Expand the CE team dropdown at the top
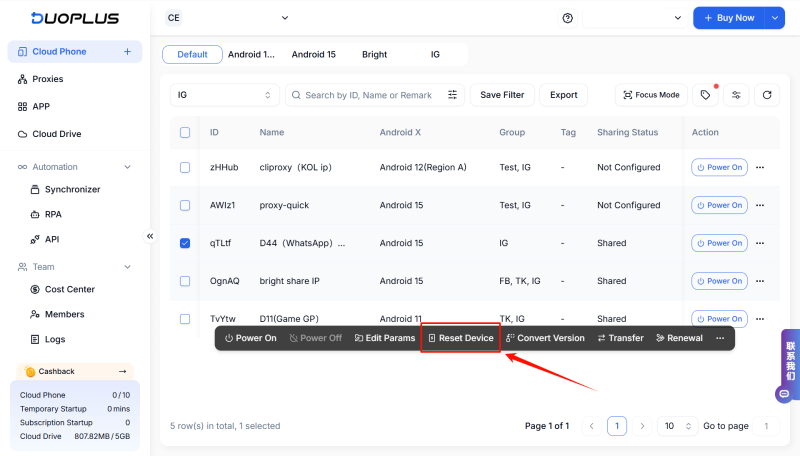The height and width of the screenshot is (456, 800). pos(227,18)
